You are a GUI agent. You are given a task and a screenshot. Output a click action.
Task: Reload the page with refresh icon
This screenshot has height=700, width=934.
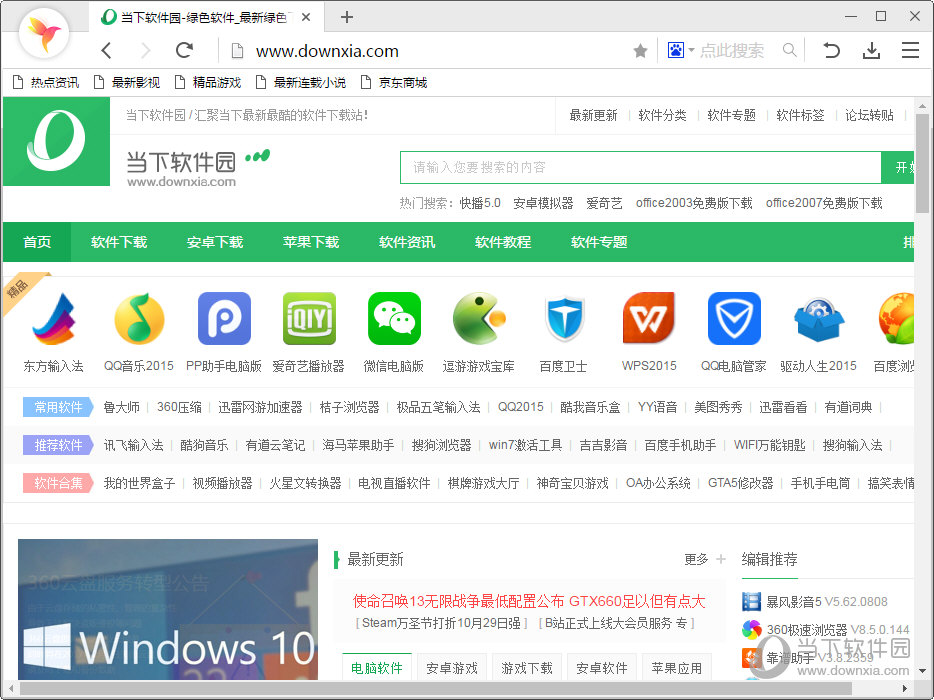click(185, 50)
